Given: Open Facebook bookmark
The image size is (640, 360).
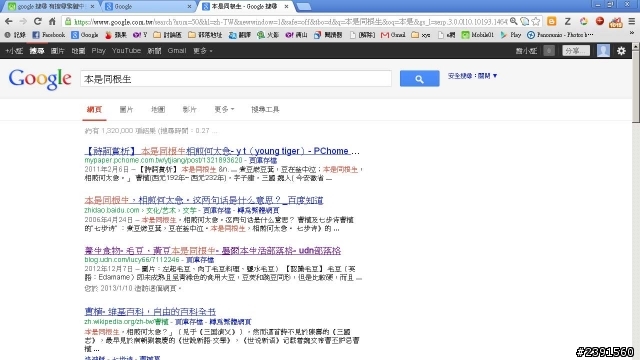Looking at the screenshot, I should (49, 35).
